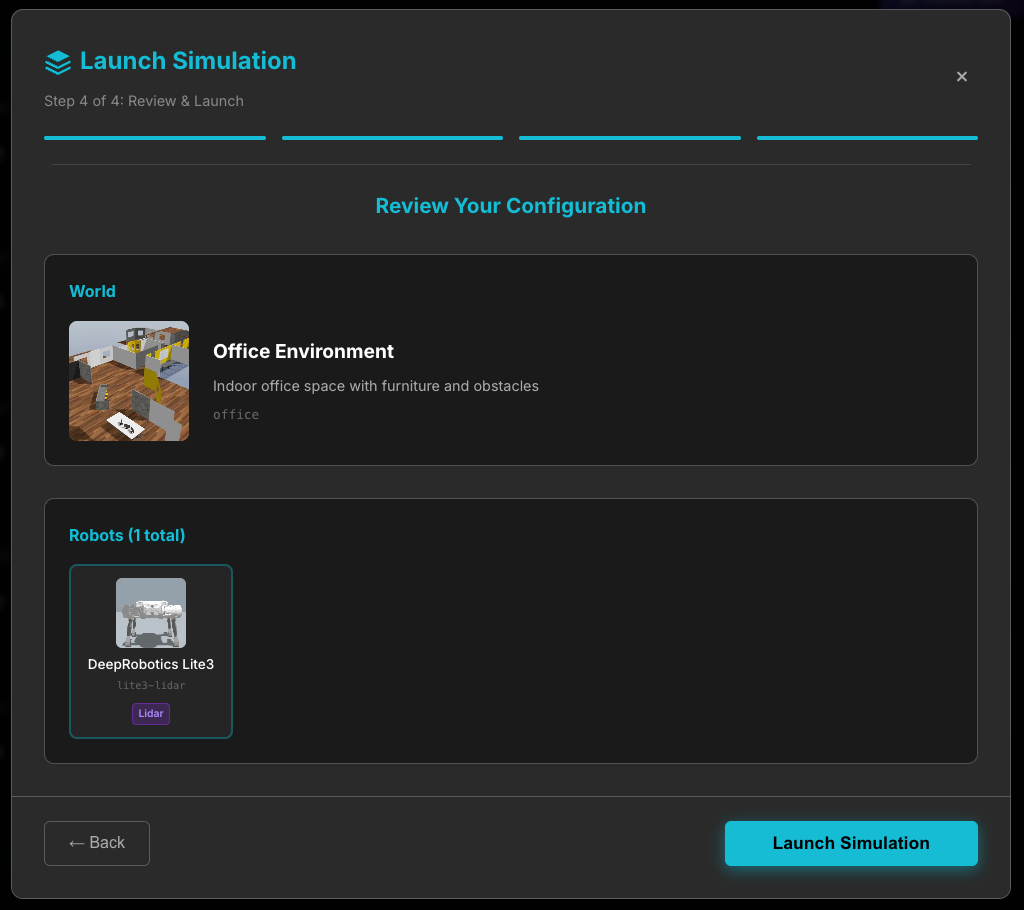Image resolution: width=1024 pixels, height=910 pixels.
Task: Click the purple Lidar badge
Action: click(151, 714)
